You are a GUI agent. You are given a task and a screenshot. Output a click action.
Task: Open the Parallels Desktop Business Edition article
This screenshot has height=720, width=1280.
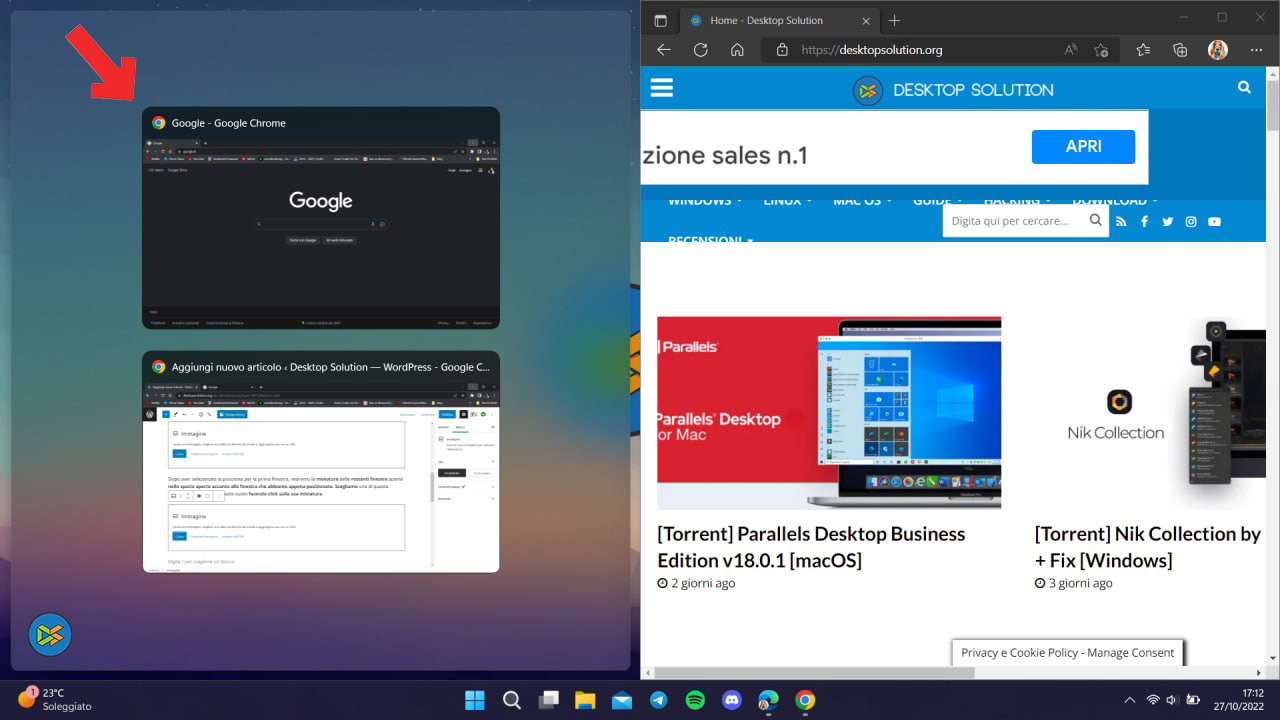[x=811, y=547]
